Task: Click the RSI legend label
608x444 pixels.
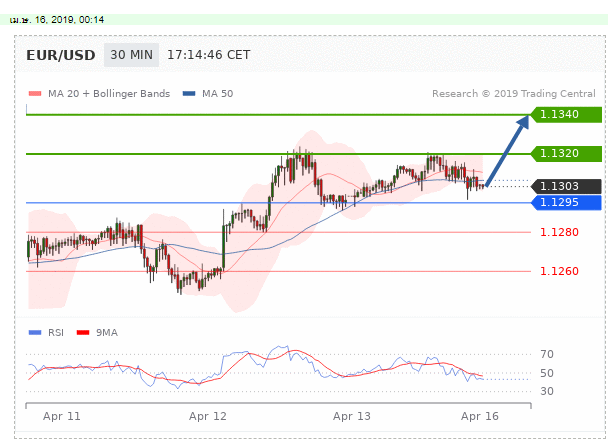Action: coord(56,333)
